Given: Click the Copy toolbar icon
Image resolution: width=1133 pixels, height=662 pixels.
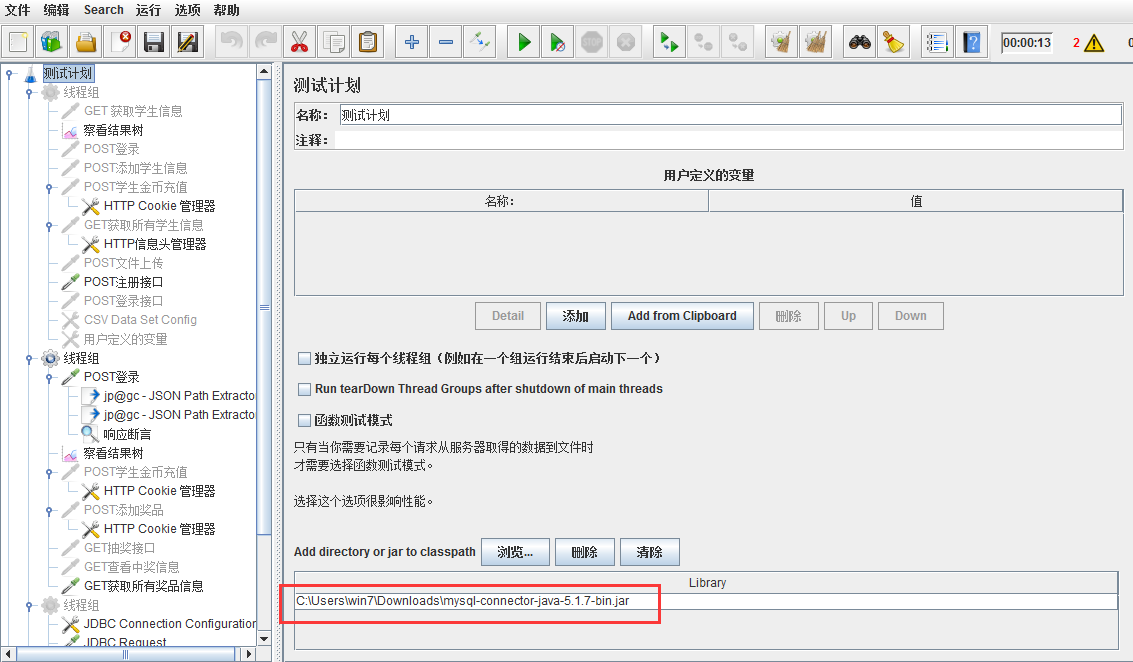Looking at the screenshot, I should click(x=334, y=42).
